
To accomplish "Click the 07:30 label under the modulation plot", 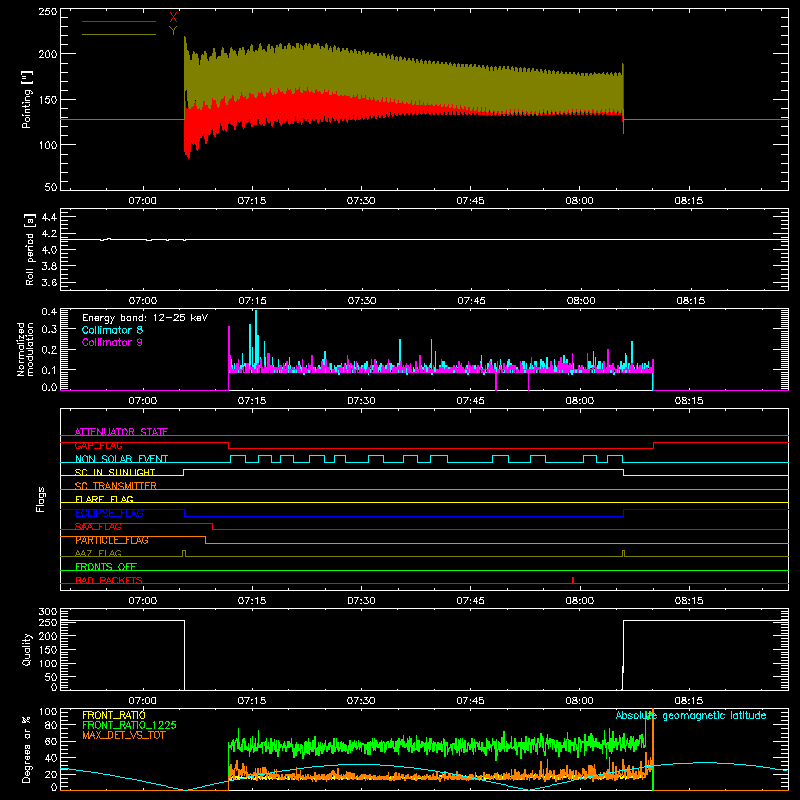I will click(x=361, y=401).
